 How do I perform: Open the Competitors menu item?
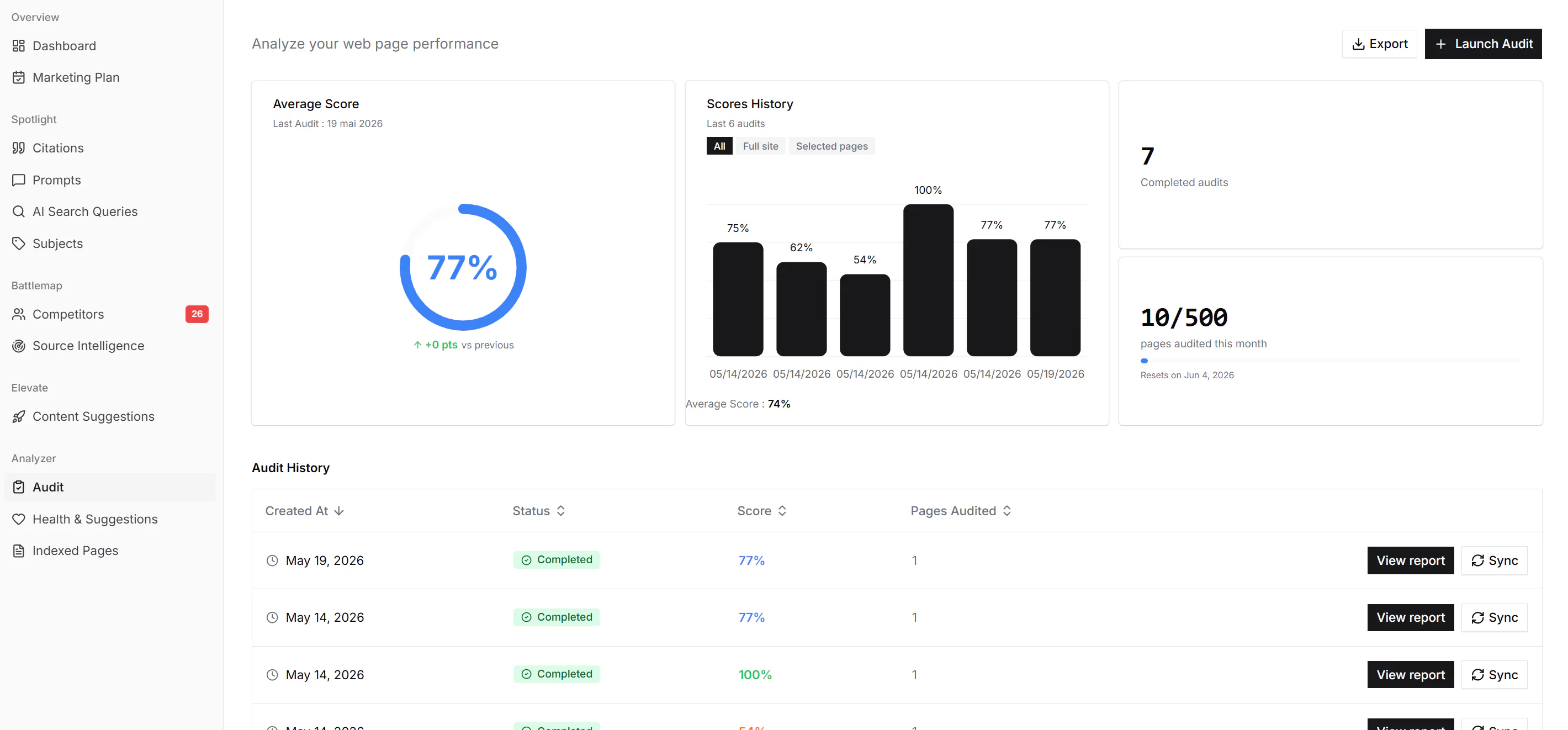pos(109,314)
